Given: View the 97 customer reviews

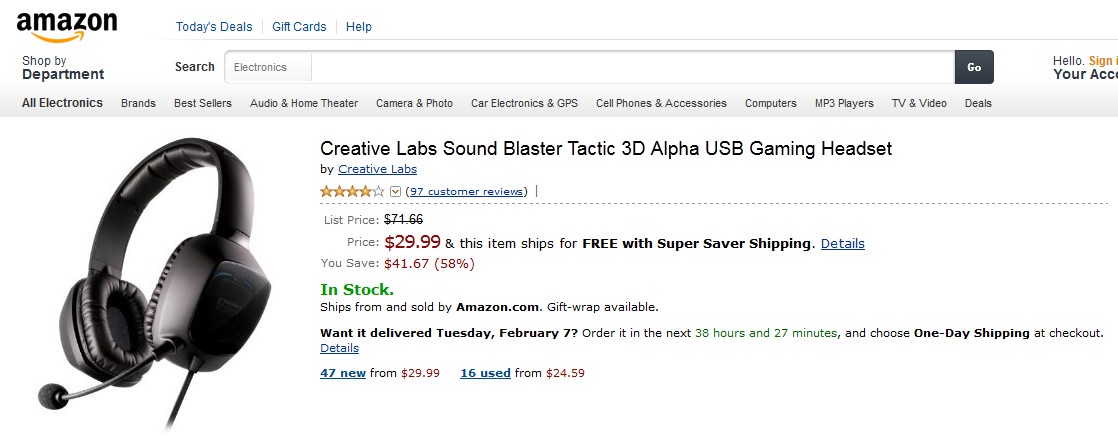Looking at the screenshot, I should pos(466,191).
